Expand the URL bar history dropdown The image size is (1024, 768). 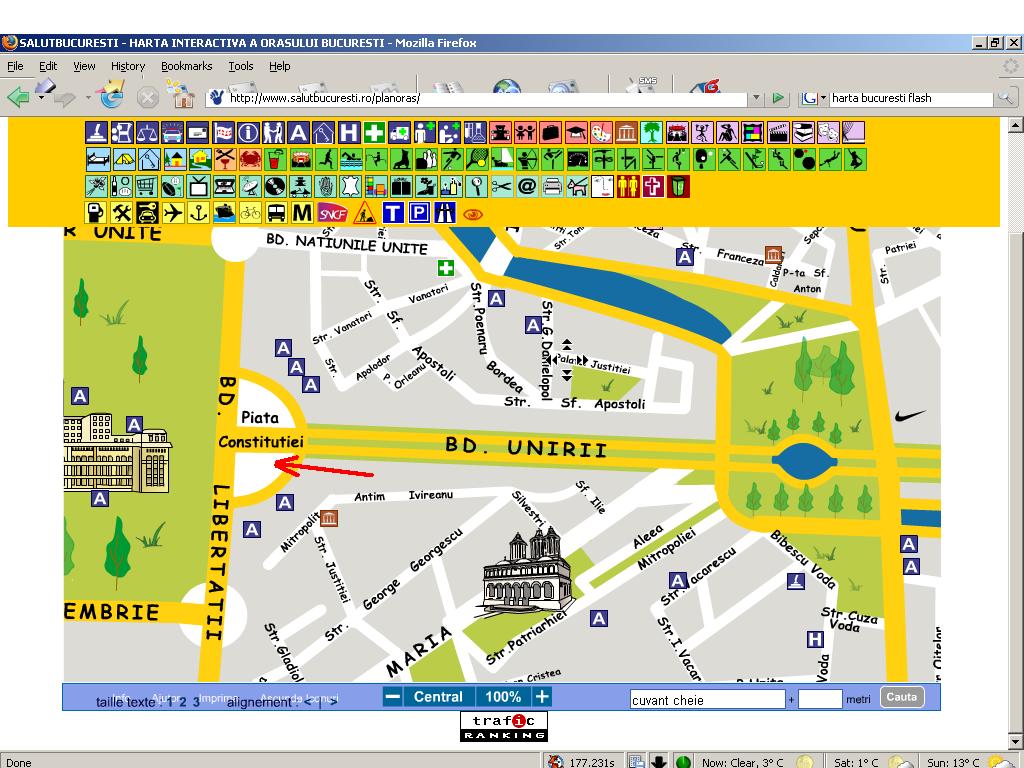click(756, 98)
